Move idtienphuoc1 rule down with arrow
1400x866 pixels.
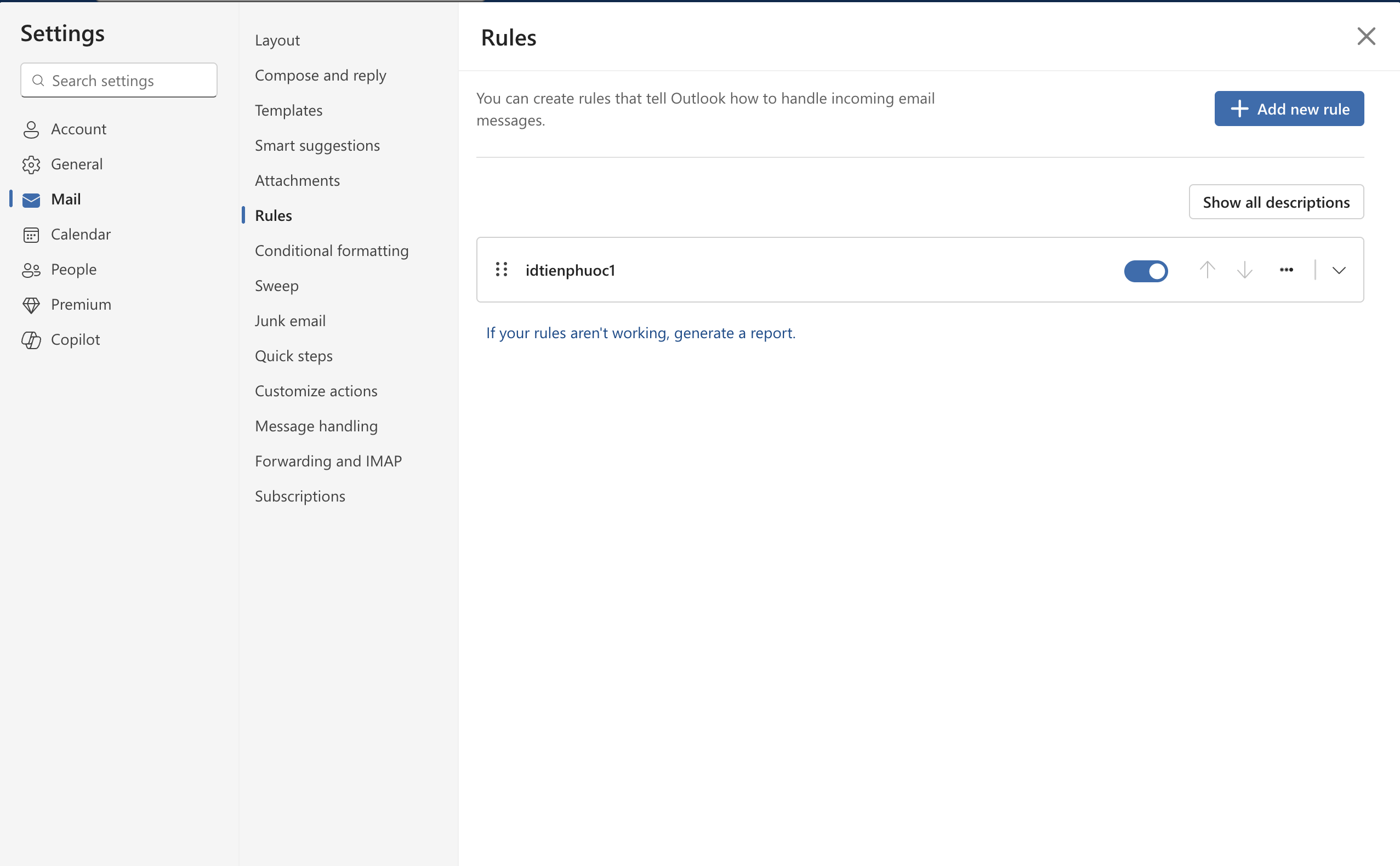pyautogui.click(x=1244, y=270)
